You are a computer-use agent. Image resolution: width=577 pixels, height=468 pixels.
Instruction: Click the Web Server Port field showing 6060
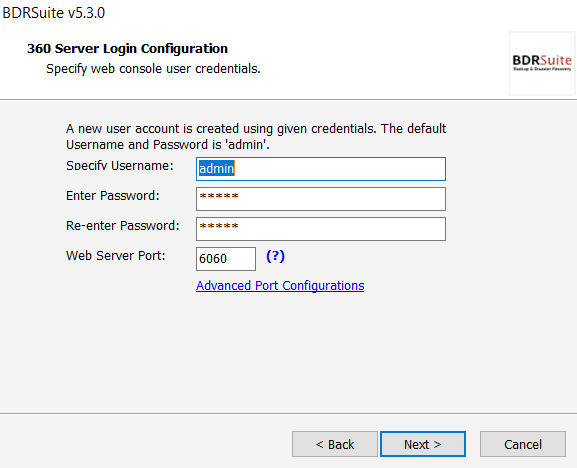pos(226,259)
